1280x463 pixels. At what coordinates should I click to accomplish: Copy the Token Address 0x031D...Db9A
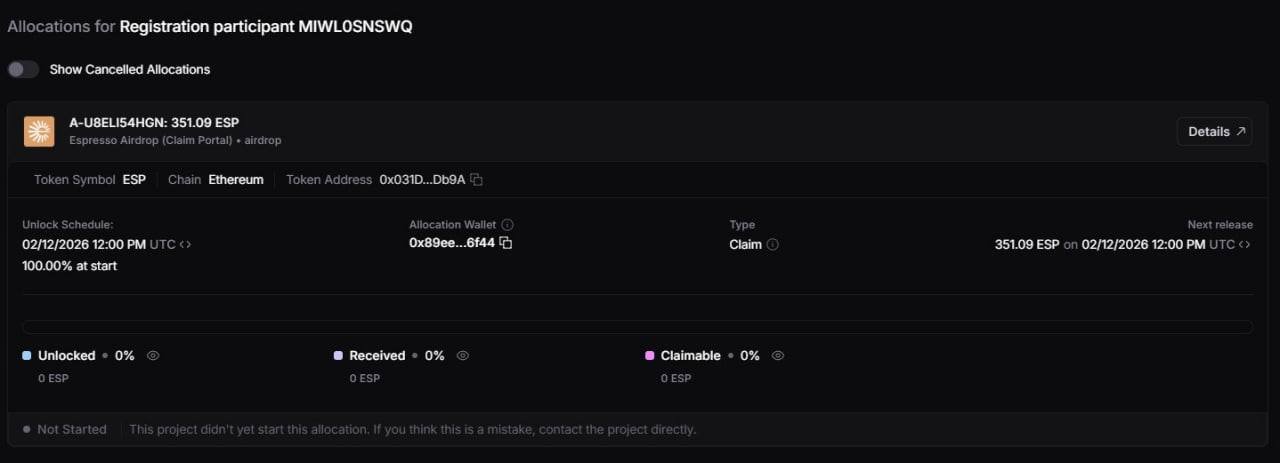click(477, 180)
